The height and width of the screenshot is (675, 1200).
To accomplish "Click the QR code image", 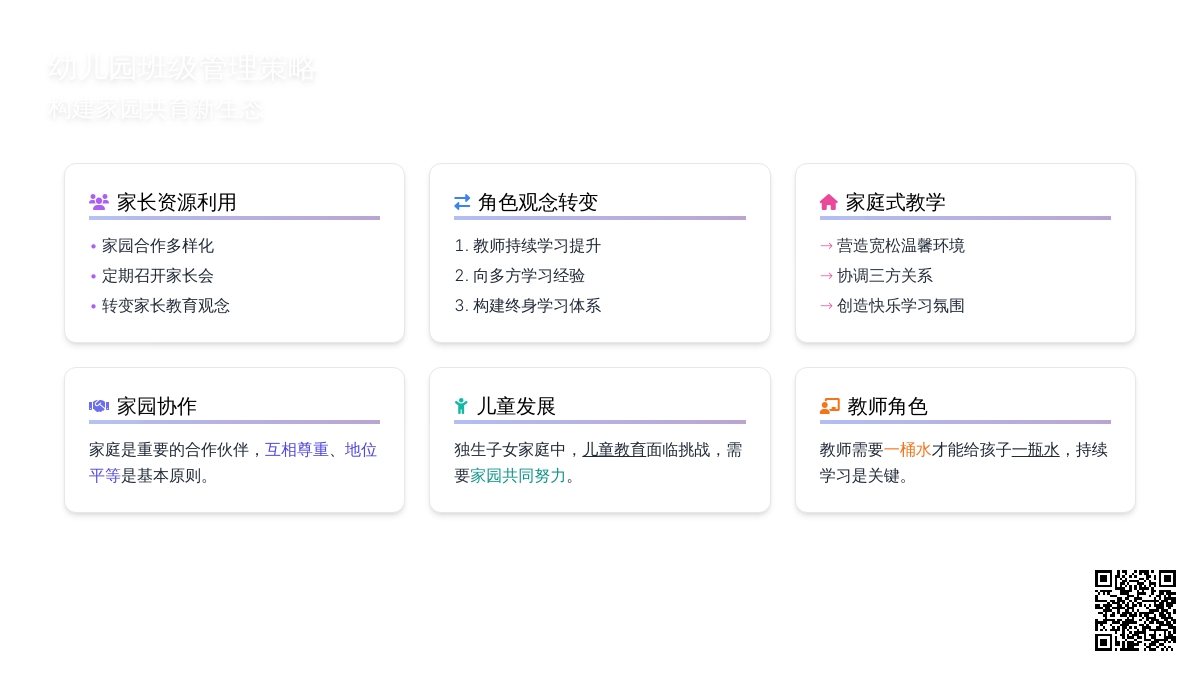I will (1135, 610).
